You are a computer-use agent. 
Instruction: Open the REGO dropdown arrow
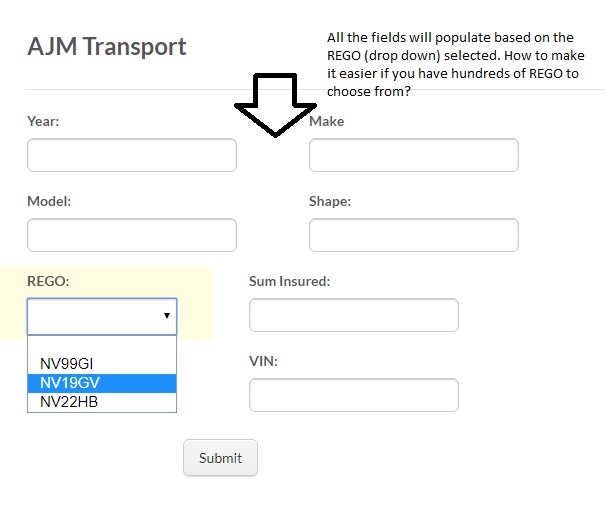click(x=166, y=316)
